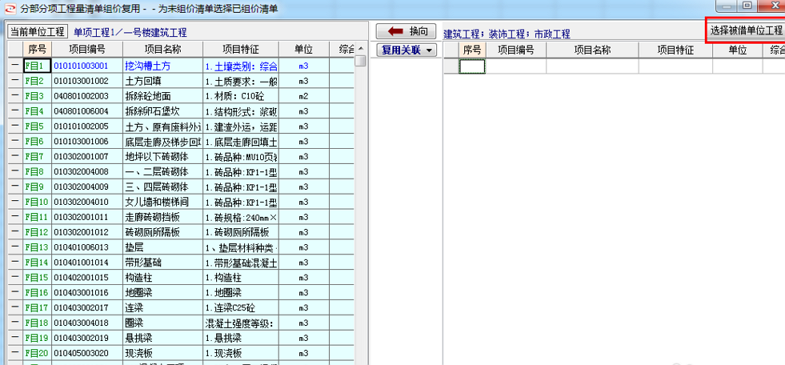Click the 单位 header in left table
Screen dimensions: 785x365
click(304, 50)
